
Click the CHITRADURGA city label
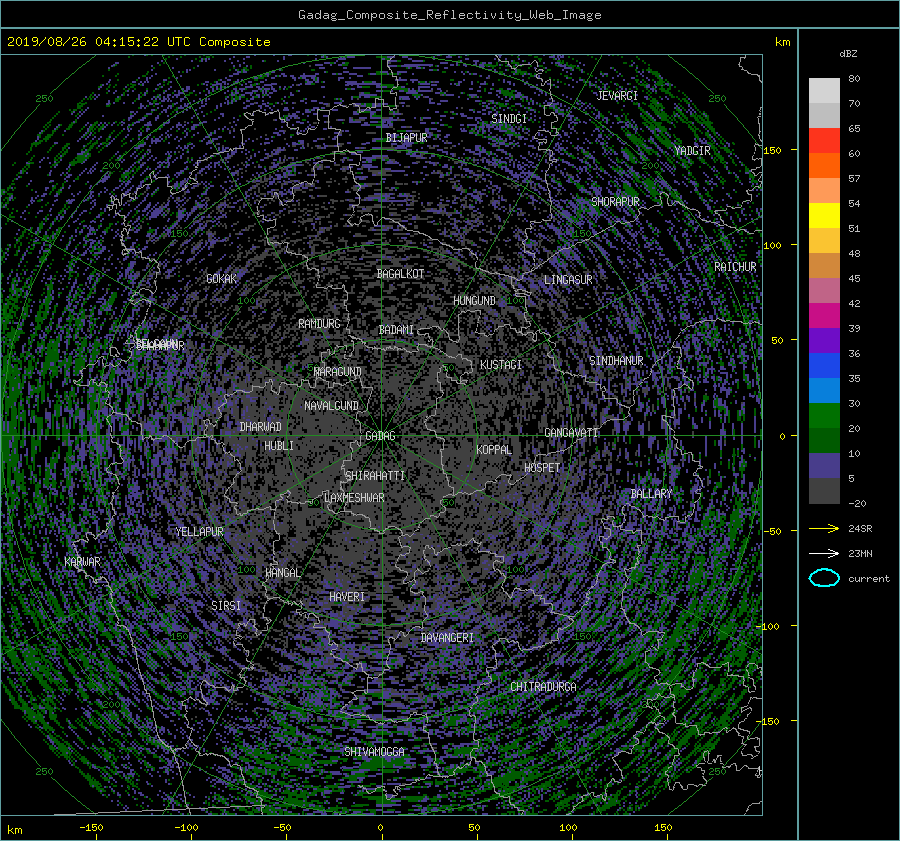pyautogui.click(x=544, y=687)
